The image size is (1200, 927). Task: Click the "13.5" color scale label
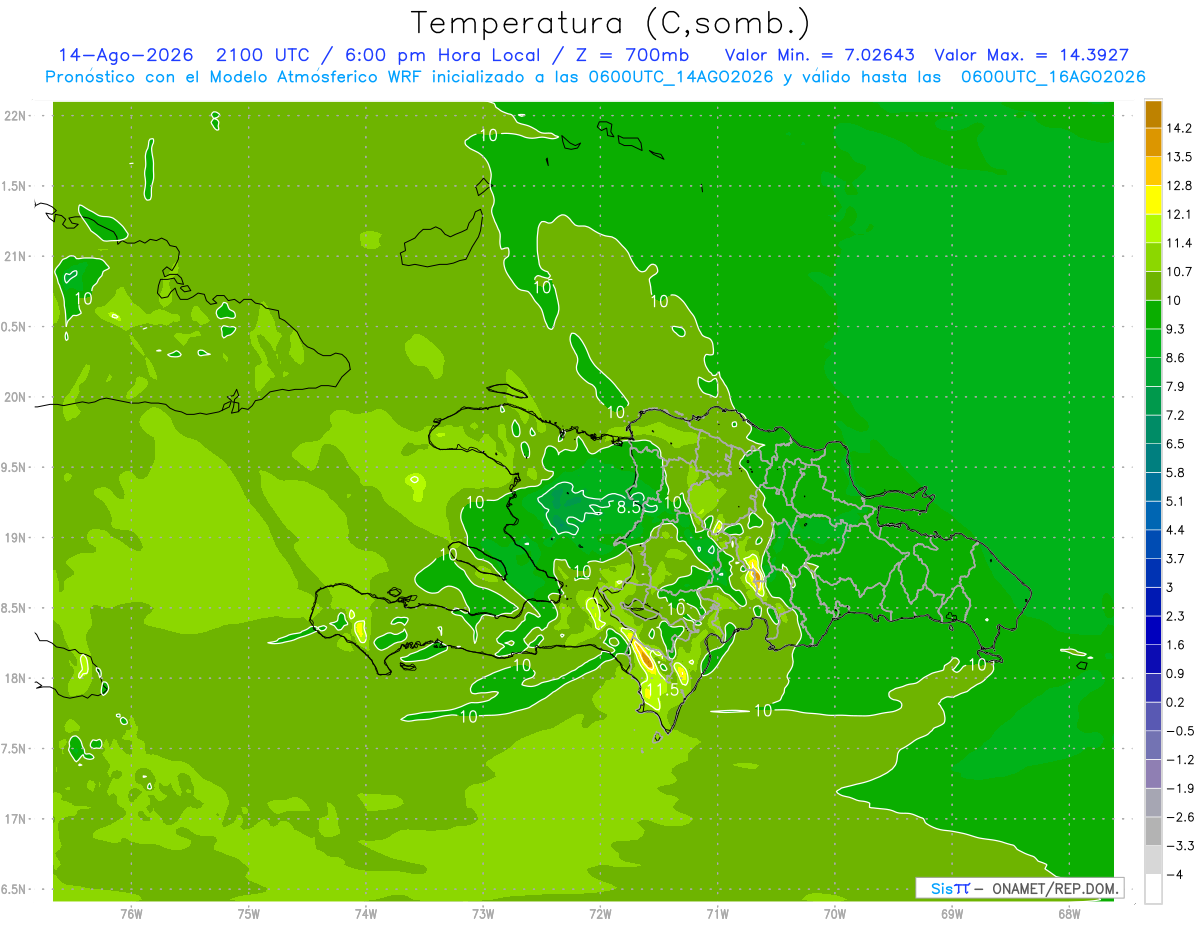coord(1179,157)
